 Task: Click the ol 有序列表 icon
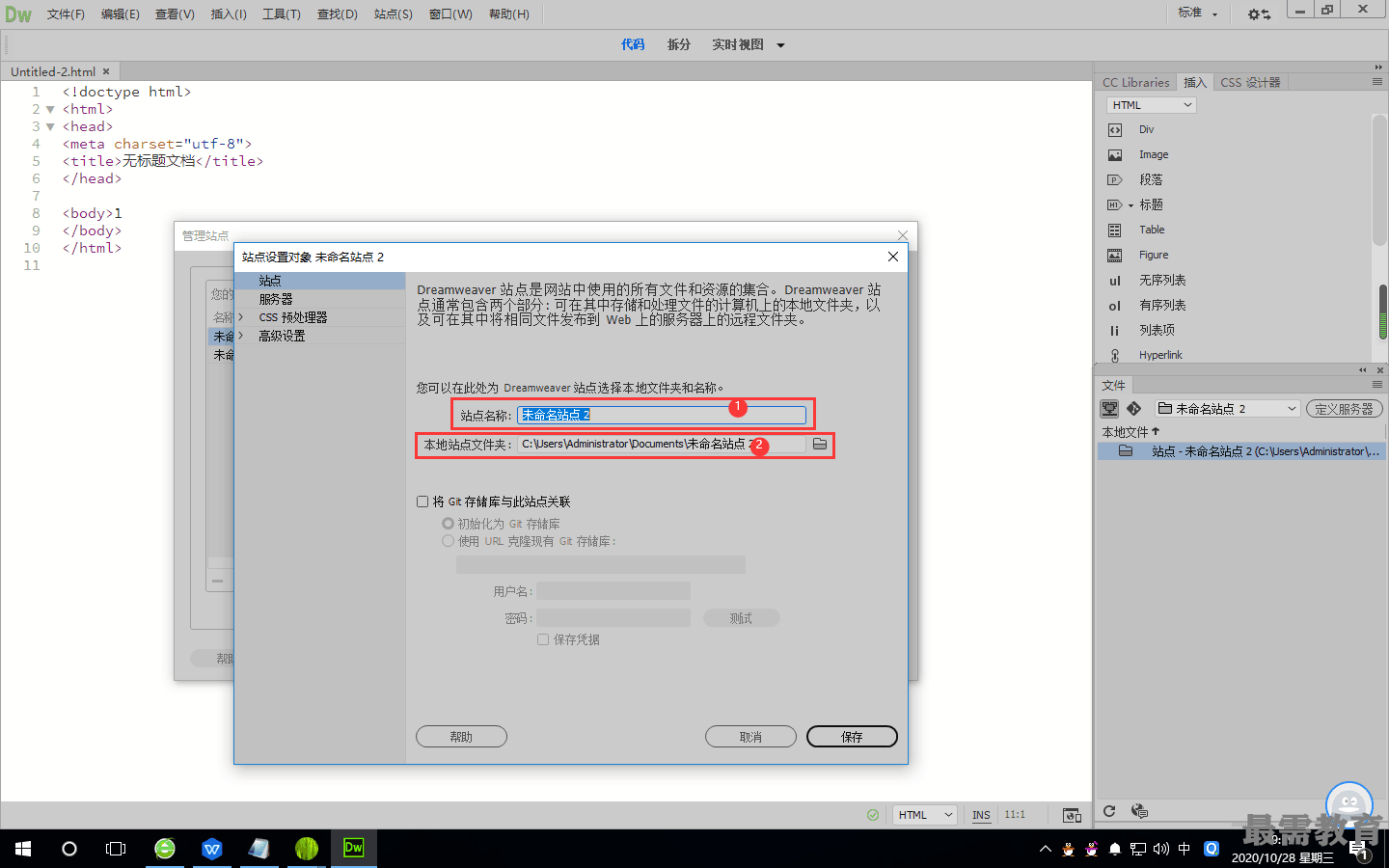(x=1115, y=306)
